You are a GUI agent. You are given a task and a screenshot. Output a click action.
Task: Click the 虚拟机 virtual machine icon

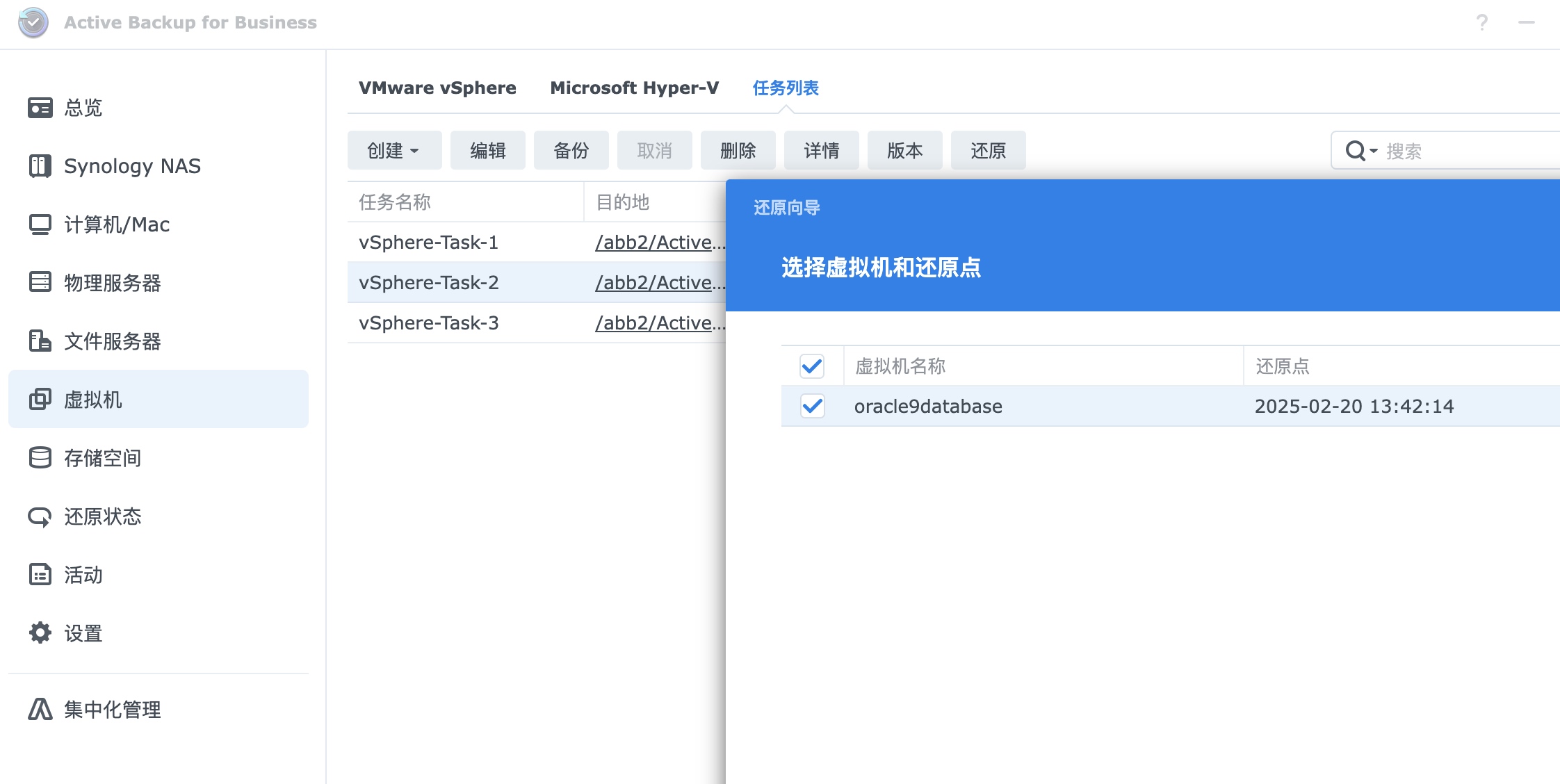pyautogui.click(x=40, y=399)
